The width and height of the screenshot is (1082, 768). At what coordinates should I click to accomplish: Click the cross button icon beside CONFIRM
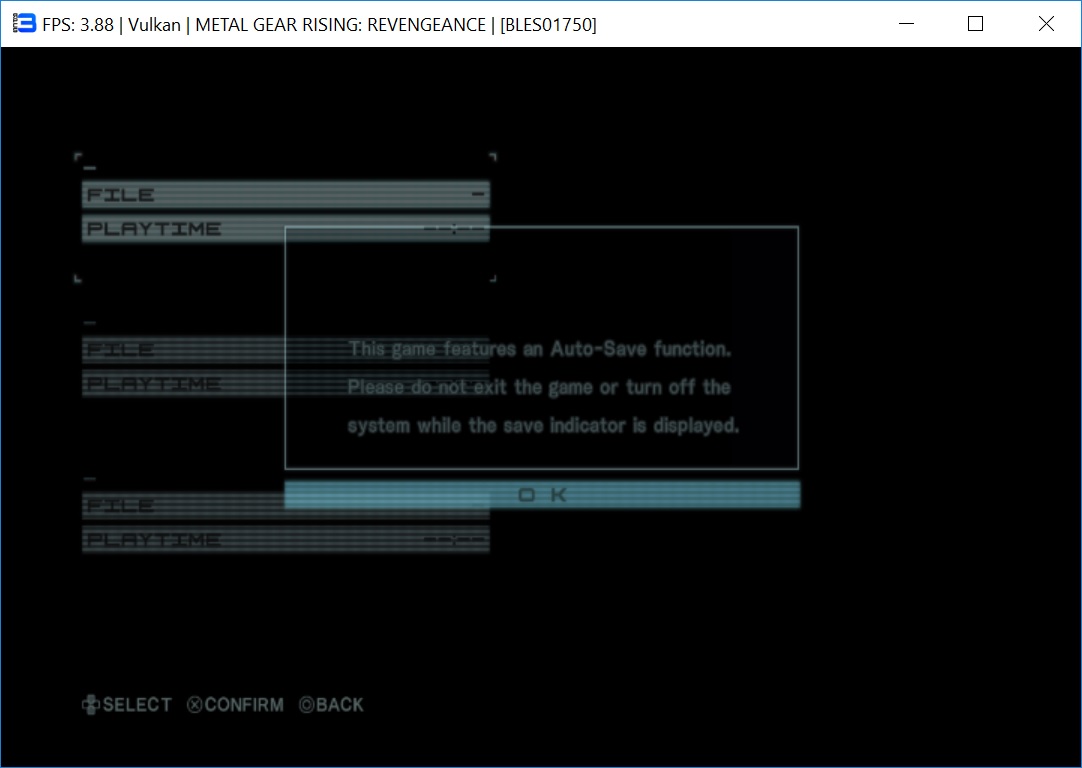(x=194, y=705)
